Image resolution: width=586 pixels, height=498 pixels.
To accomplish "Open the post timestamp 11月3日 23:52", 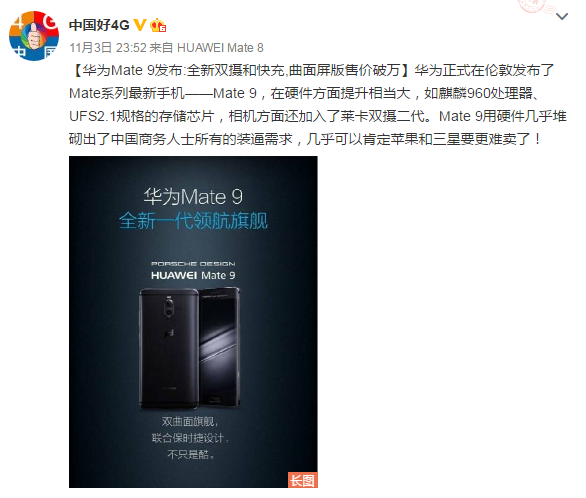I will (x=108, y=48).
